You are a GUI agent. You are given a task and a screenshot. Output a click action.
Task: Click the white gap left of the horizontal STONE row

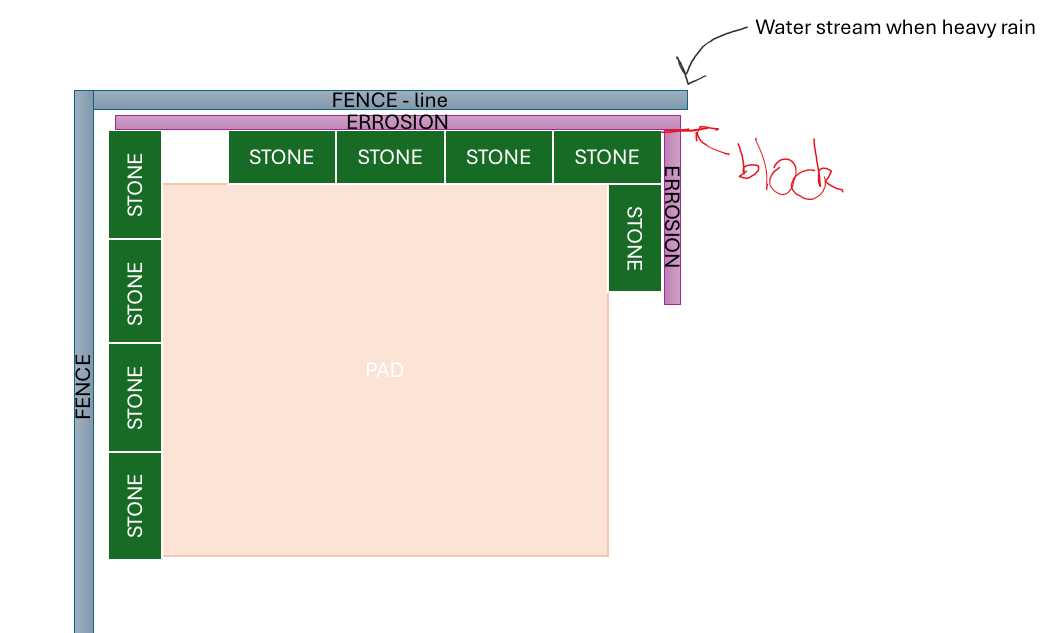tap(195, 157)
